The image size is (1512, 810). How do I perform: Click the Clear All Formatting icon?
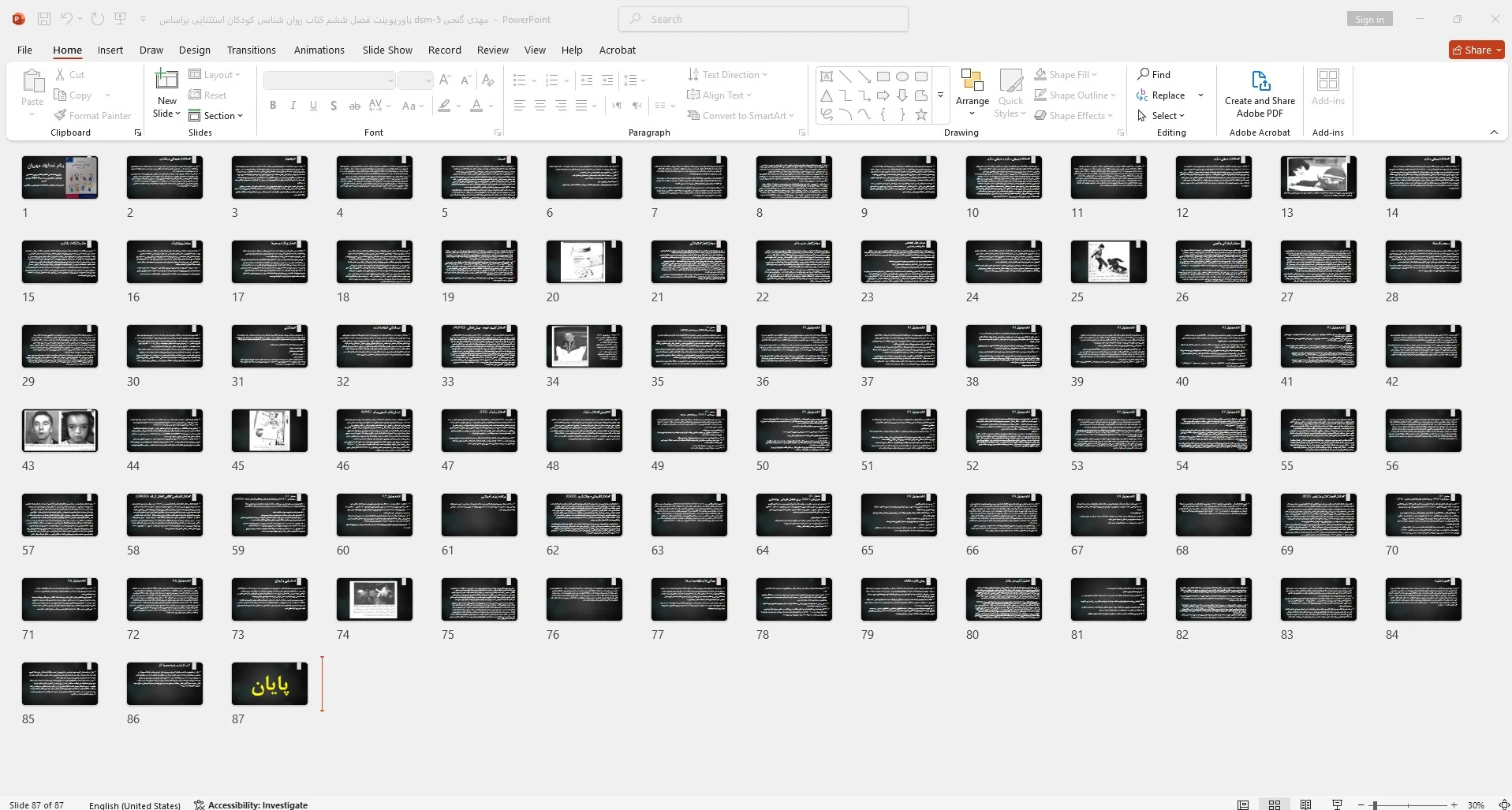coord(488,80)
